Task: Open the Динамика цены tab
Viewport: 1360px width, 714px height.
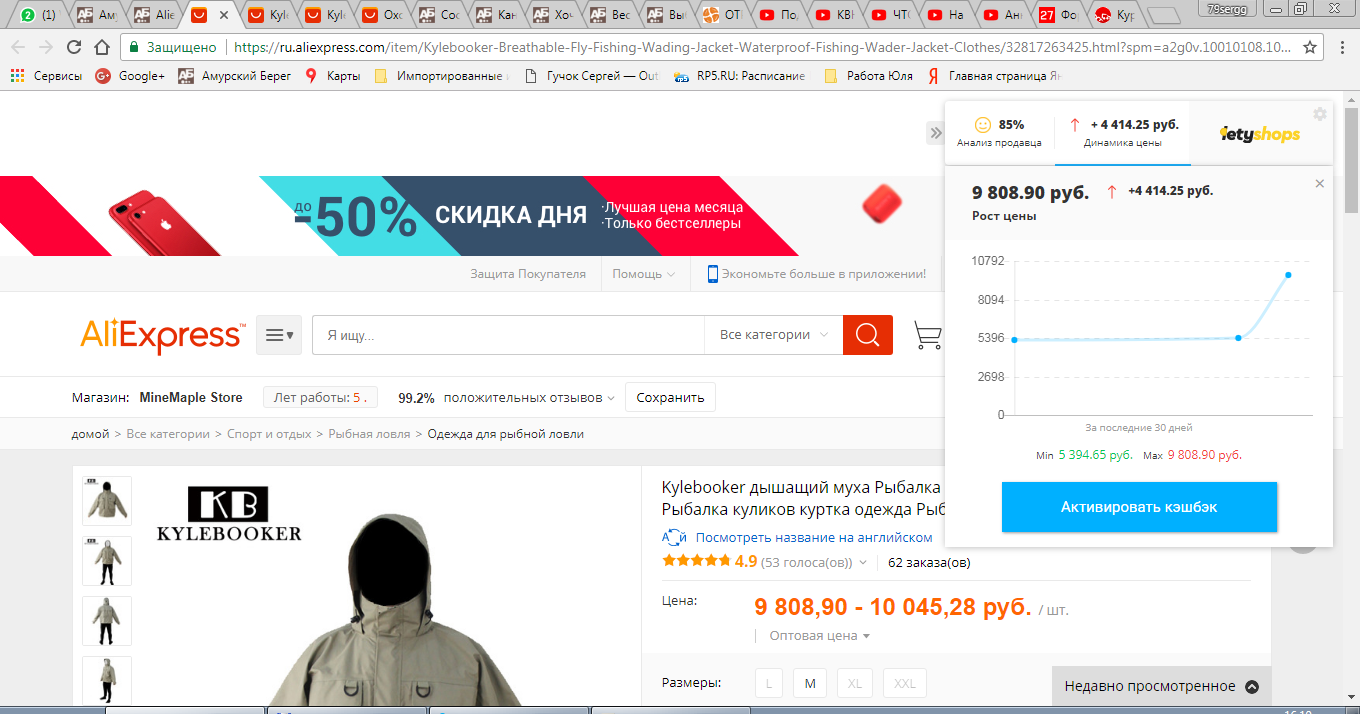Action: click(x=1122, y=133)
